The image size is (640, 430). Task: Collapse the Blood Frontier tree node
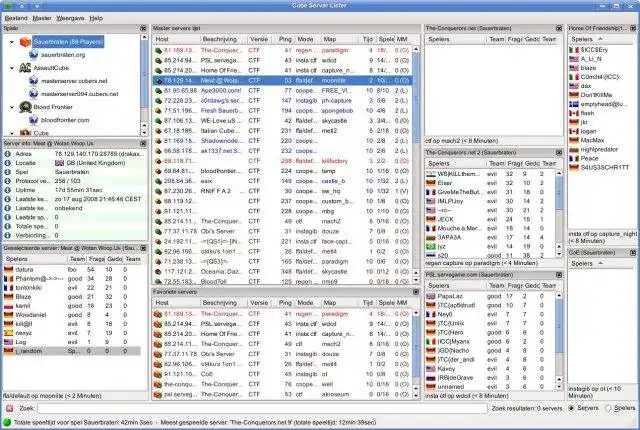[x=12, y=107]
